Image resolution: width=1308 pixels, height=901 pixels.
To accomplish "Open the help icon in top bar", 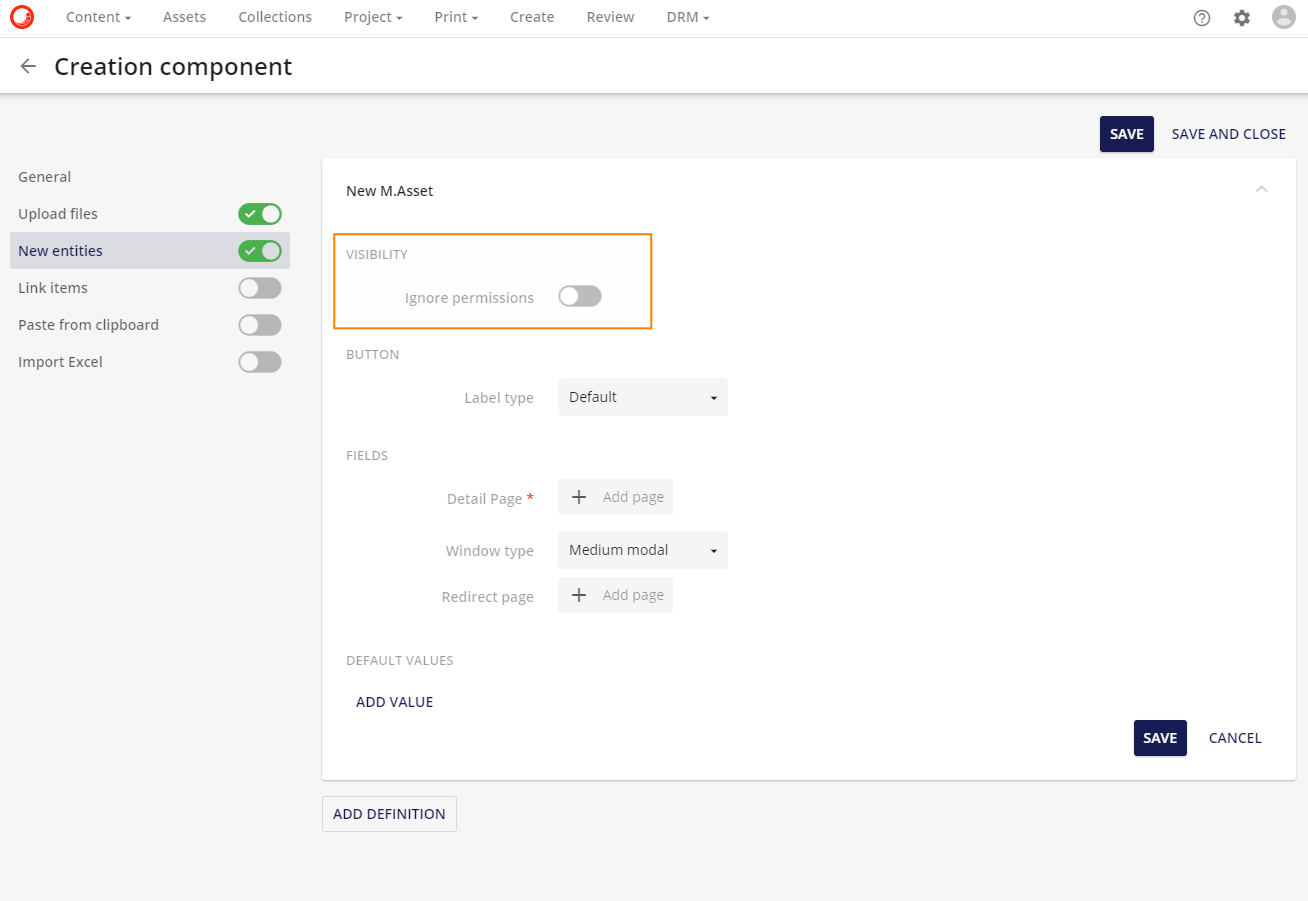I will coord(1202,17).
